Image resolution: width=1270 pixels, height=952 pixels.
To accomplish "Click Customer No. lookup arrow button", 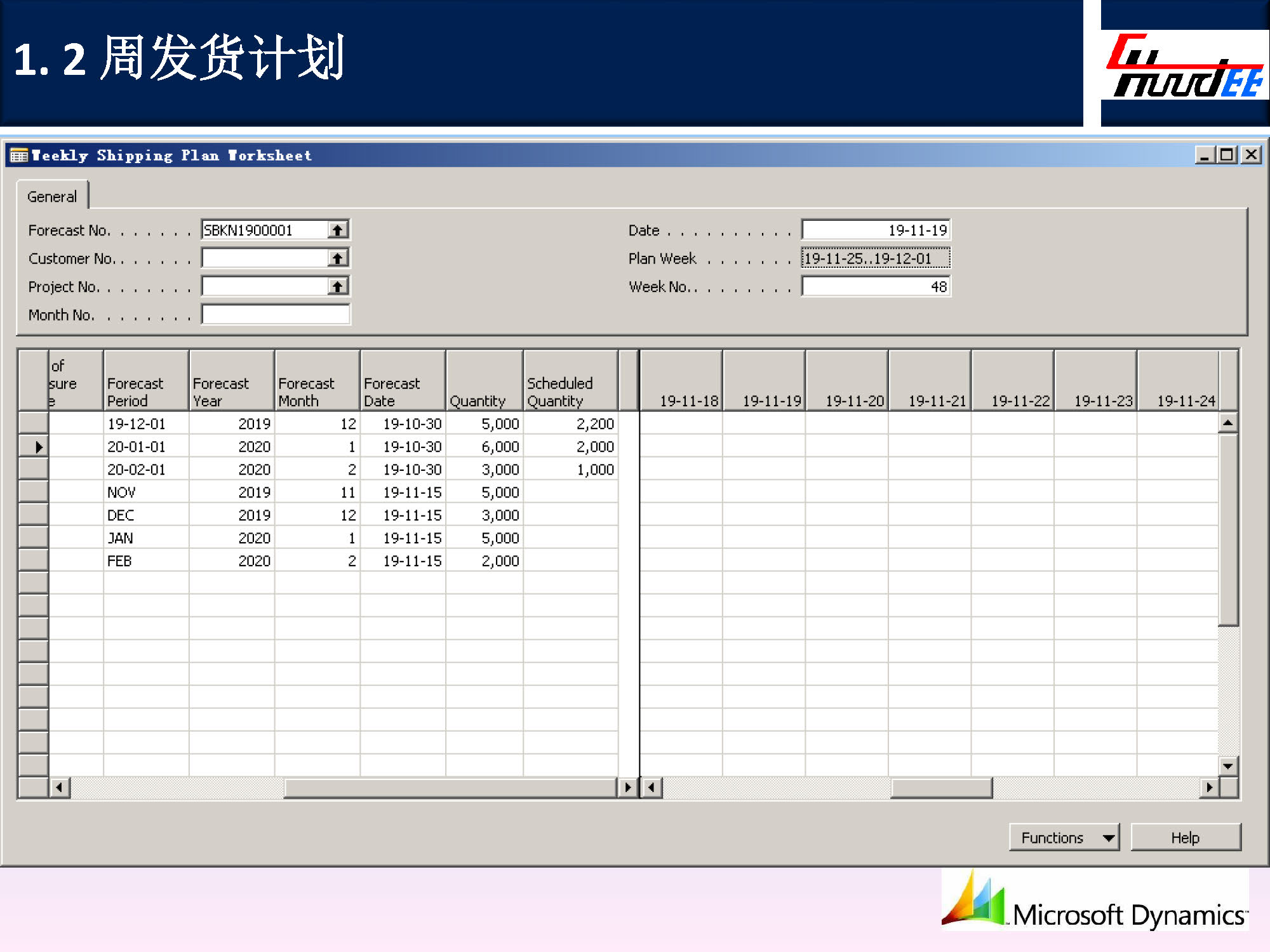I will click(338, 258).
